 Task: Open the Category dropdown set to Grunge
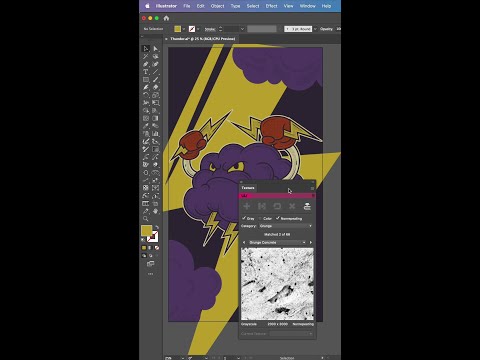[x=286, y=226]
